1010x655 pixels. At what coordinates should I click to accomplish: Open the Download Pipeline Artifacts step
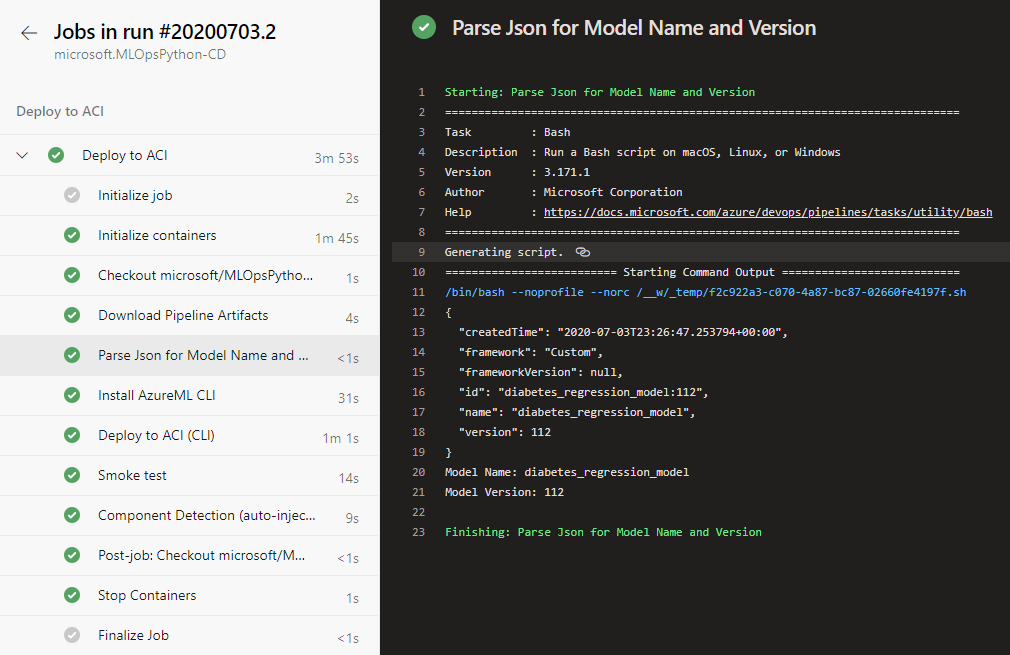(183, 315)
